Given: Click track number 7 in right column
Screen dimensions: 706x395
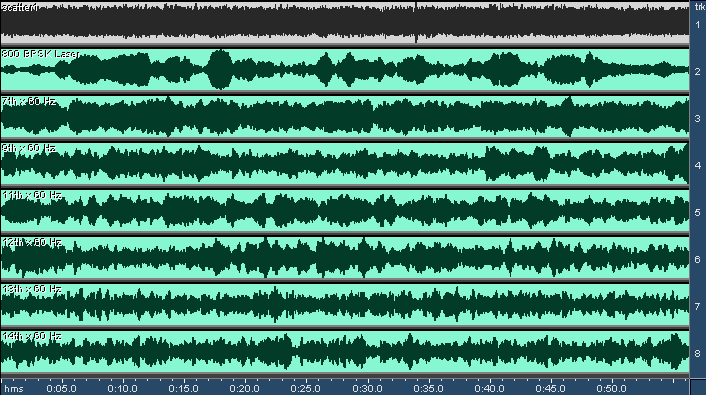Looking at the screenshot, I should pos(698,306).
